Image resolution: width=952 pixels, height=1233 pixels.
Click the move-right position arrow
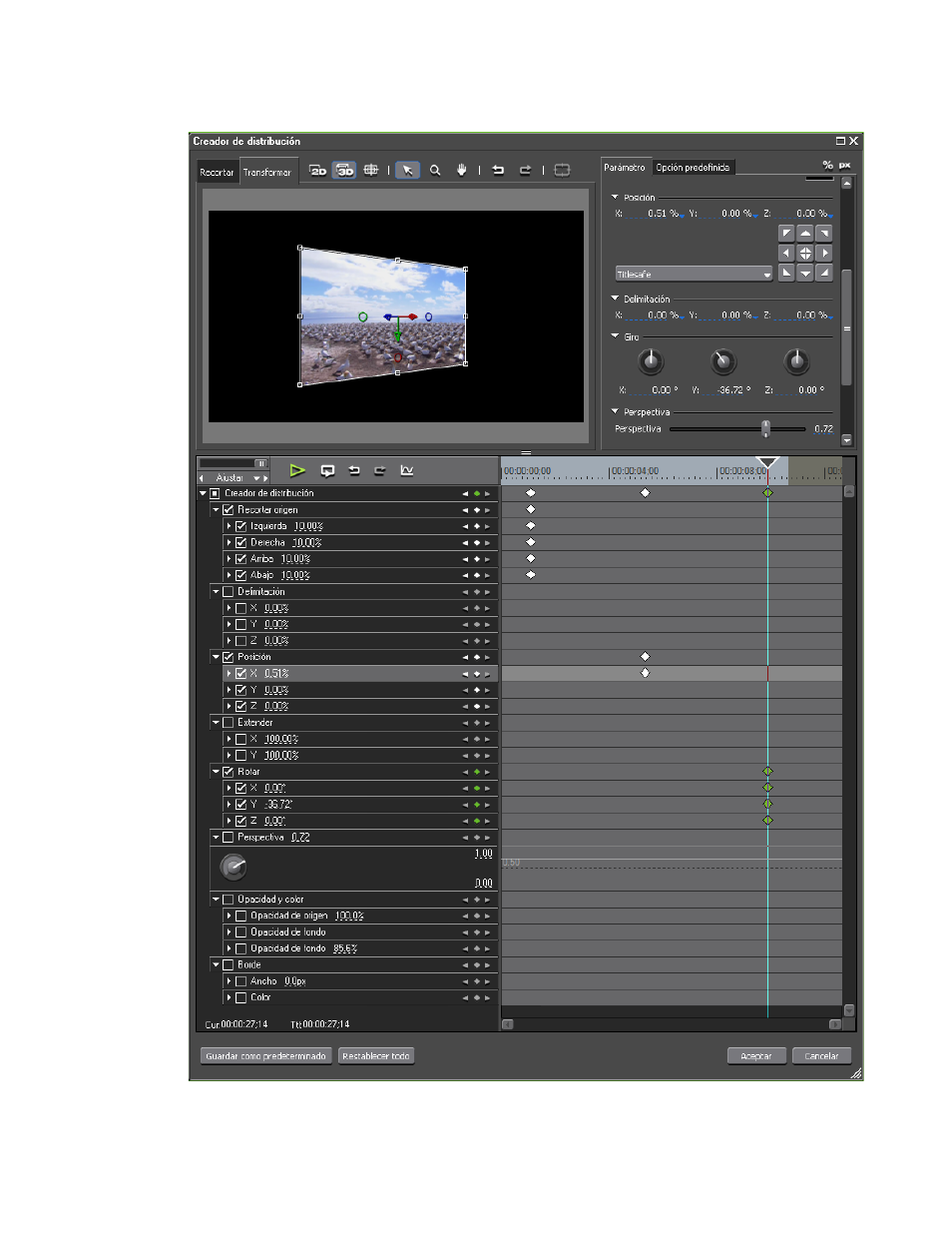click(x=824, y=253)
